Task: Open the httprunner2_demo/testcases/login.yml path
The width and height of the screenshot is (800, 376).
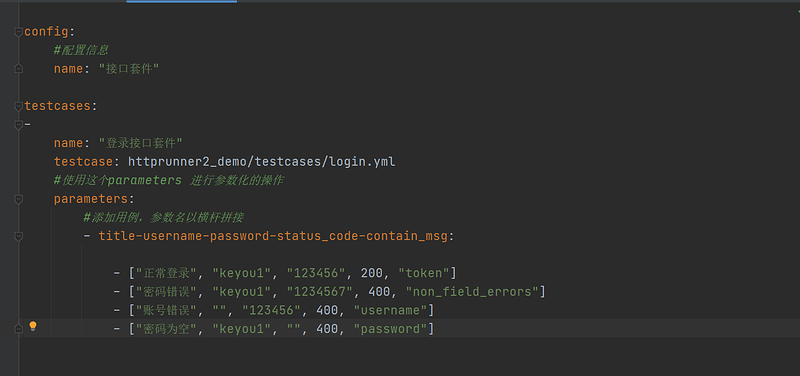Action: tap(261, 162)
